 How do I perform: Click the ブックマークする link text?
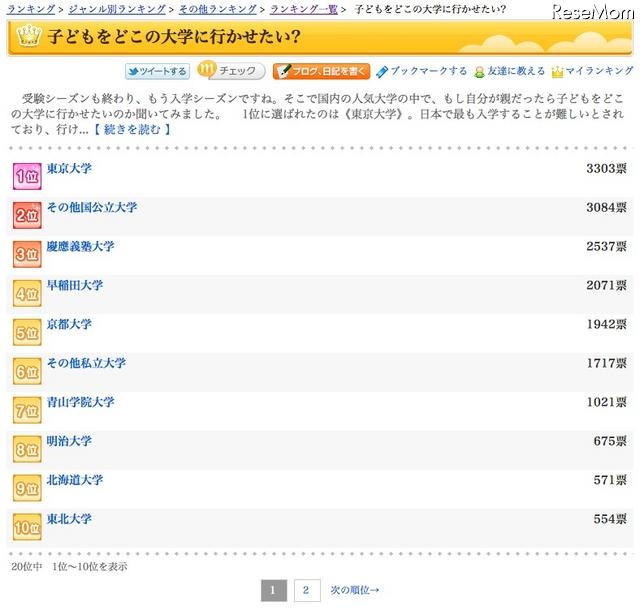pos(429,71)
